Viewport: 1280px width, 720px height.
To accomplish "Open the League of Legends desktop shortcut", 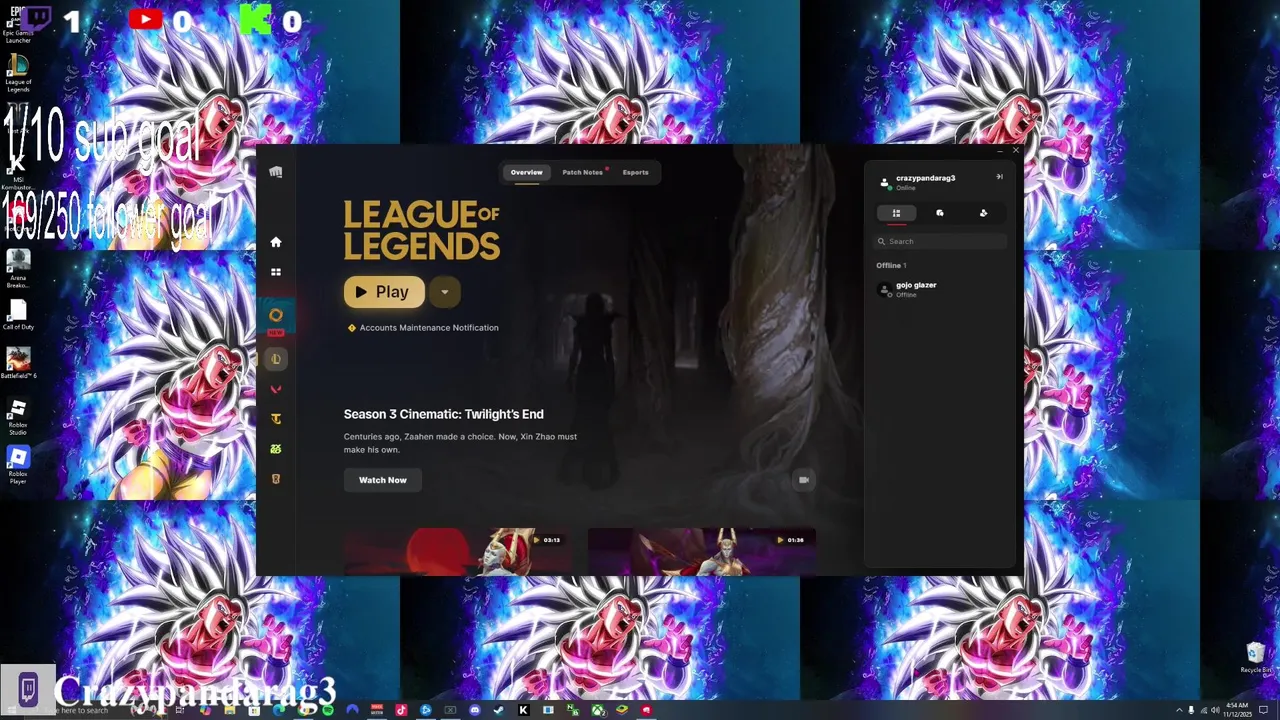I will tap(18, 73).
